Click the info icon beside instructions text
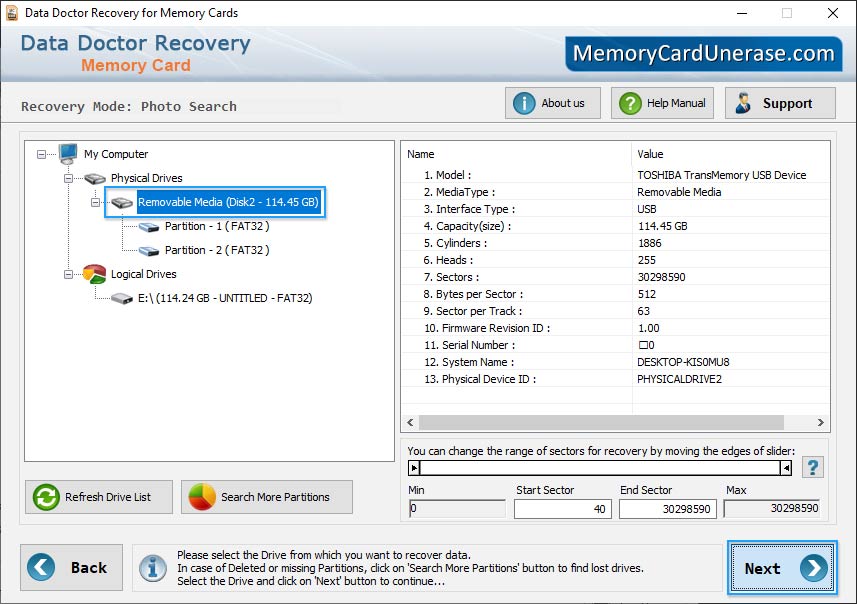 [153, 568]
